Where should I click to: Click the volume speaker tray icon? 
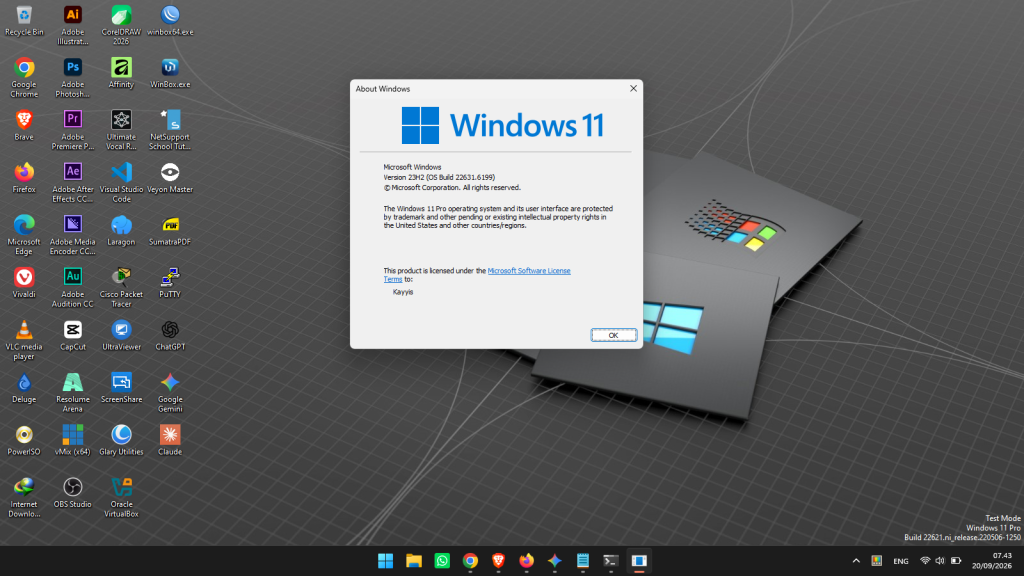coord(940,561)
